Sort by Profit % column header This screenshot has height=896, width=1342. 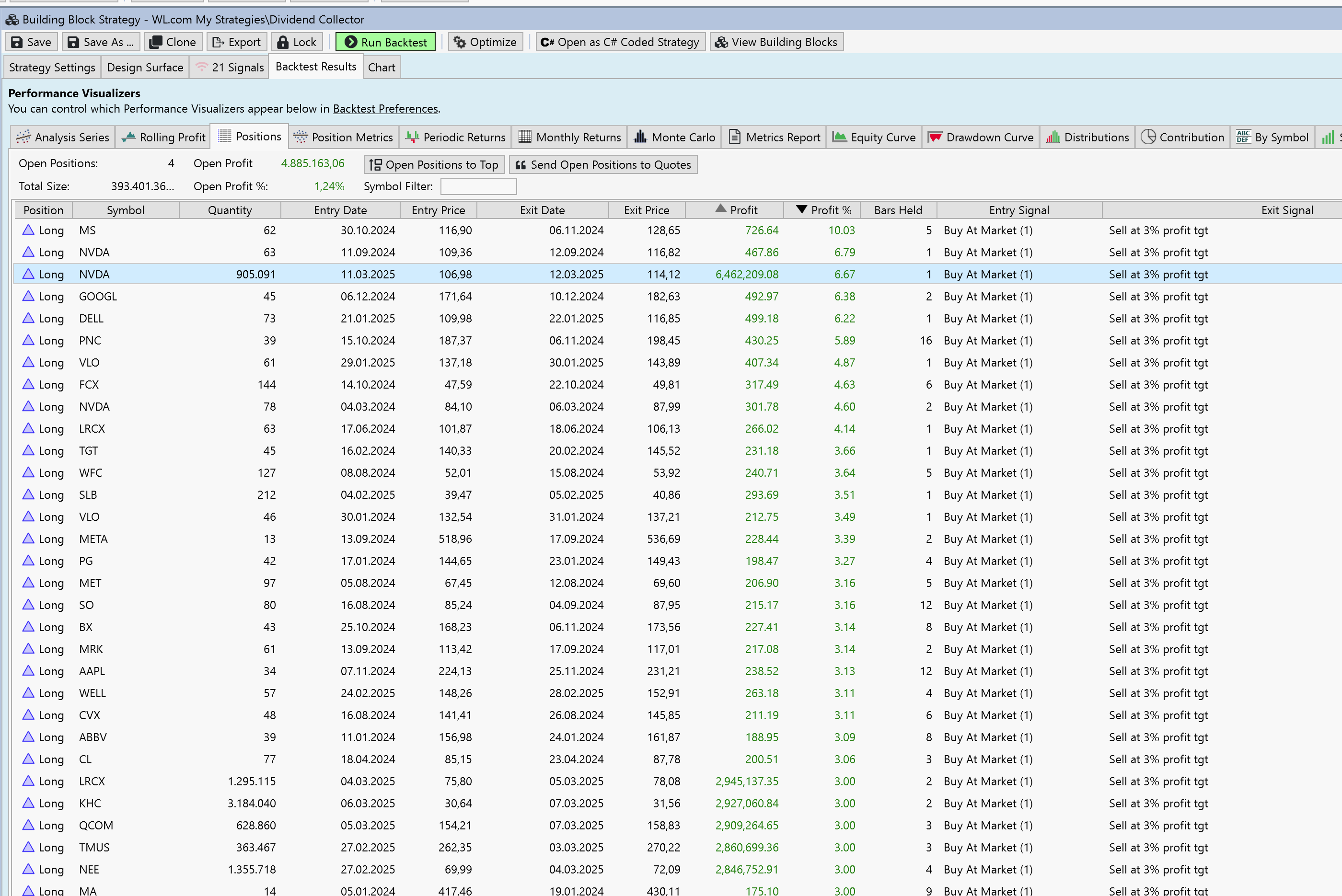pos(823,210)
